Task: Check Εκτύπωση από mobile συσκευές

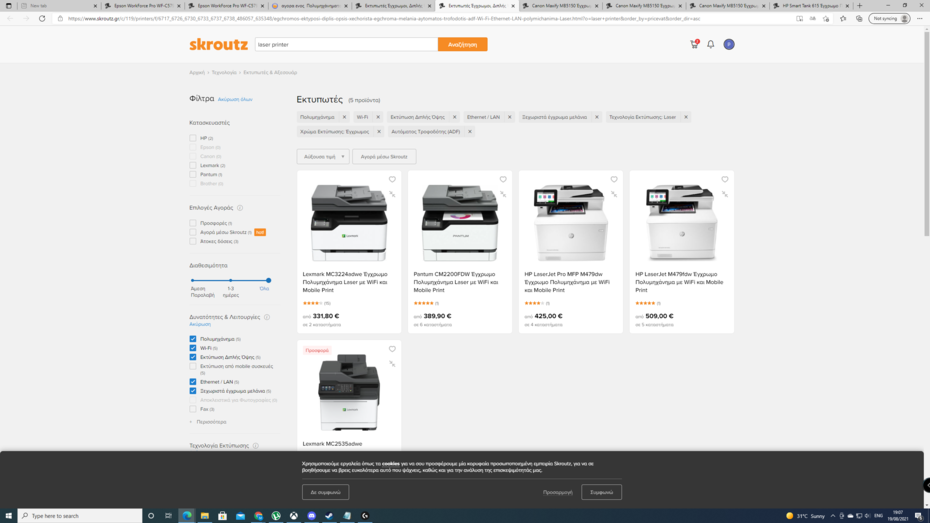Action: [193, 366]
